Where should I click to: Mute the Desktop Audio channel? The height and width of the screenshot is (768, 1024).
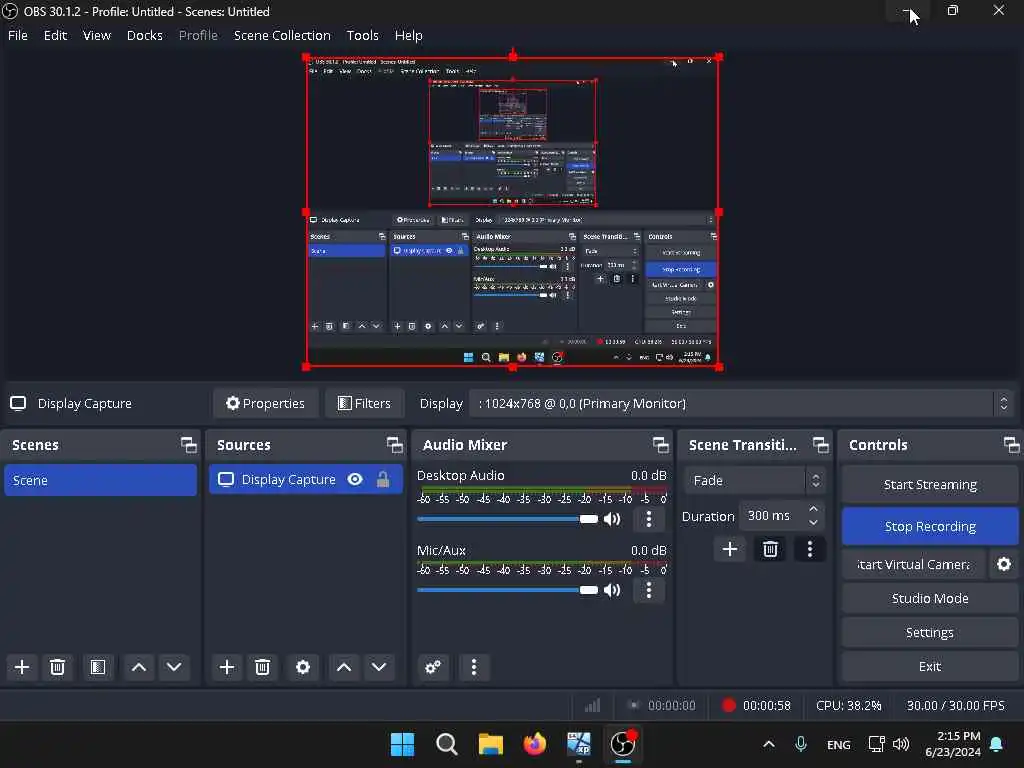(612, 519)
